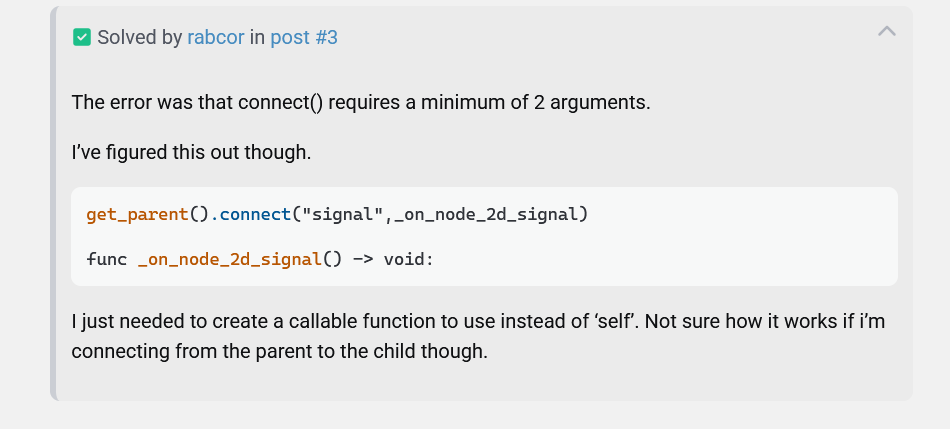This screenshot has height=429, width=950.
Task: Click the "Solved by" label text
Action: pyautogui.click(x=140, y=38)
